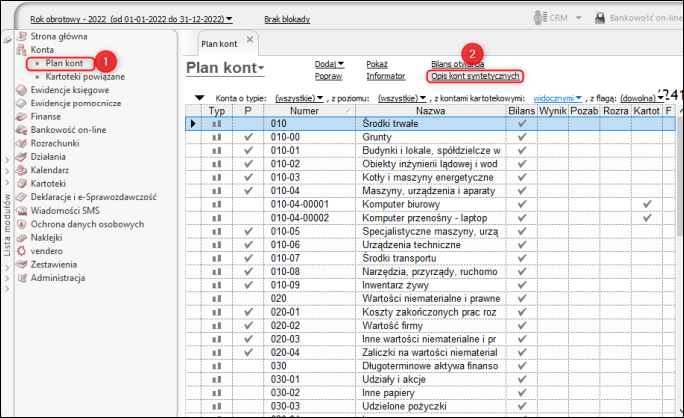Screen dimensions: 684x418
Task: Click the Bankowość on-line sidebar icon
Action: (x=21, y=130)
